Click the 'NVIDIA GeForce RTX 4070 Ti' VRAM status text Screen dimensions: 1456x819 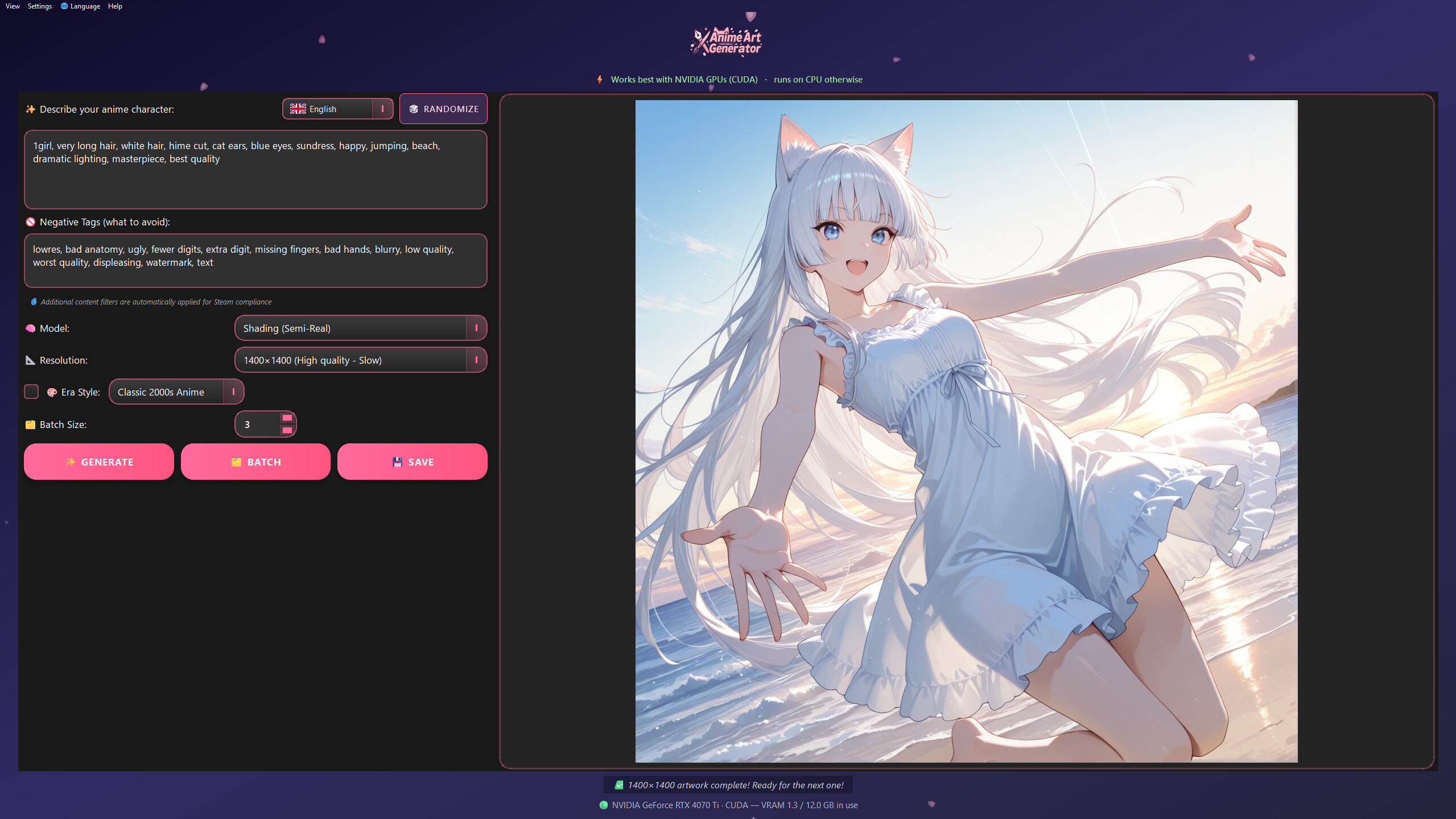tap(735, 805)
